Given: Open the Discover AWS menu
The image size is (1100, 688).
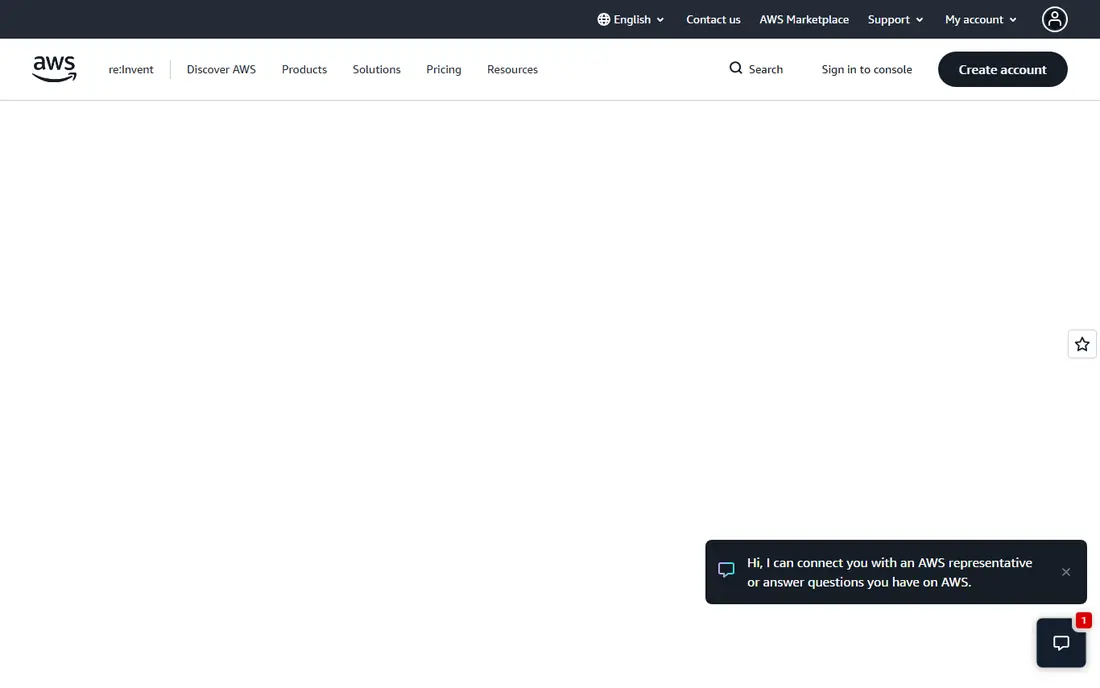Looking at the screenshot, I should (x=221, y=69).
